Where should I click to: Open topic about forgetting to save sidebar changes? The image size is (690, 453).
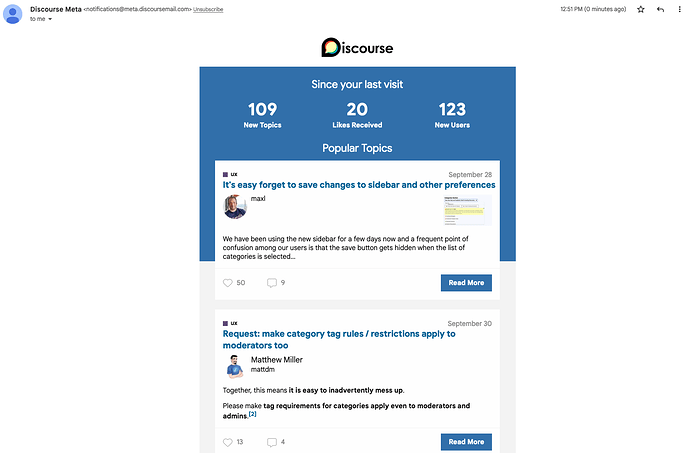359,185
